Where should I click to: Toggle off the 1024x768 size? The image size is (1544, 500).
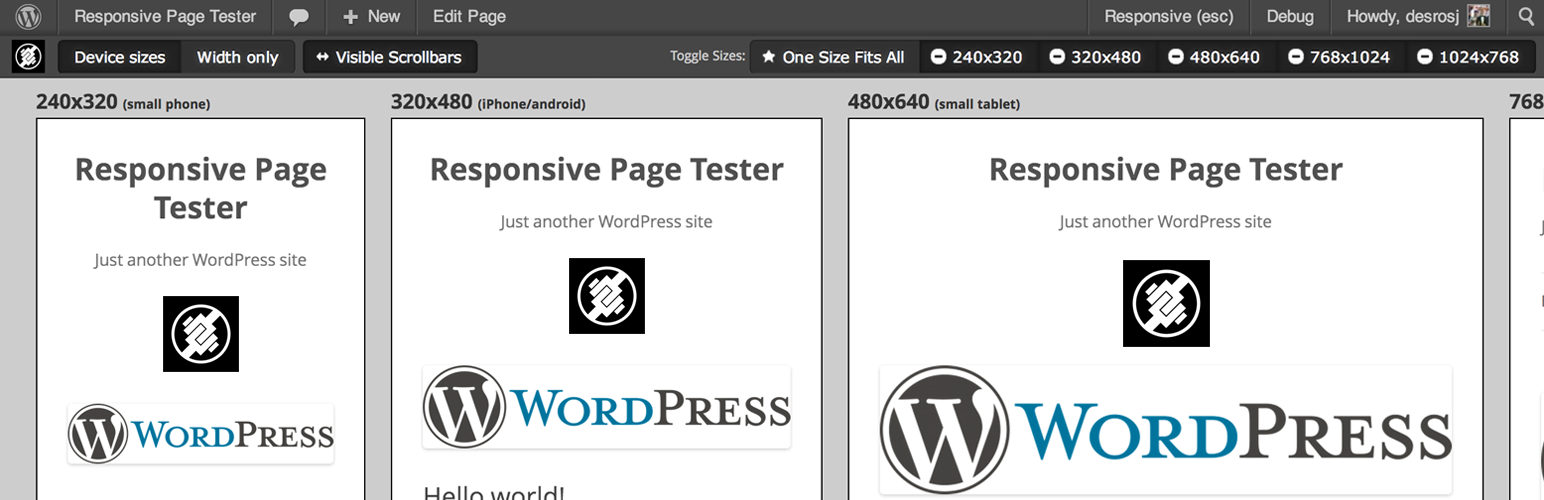(1470, 57)
